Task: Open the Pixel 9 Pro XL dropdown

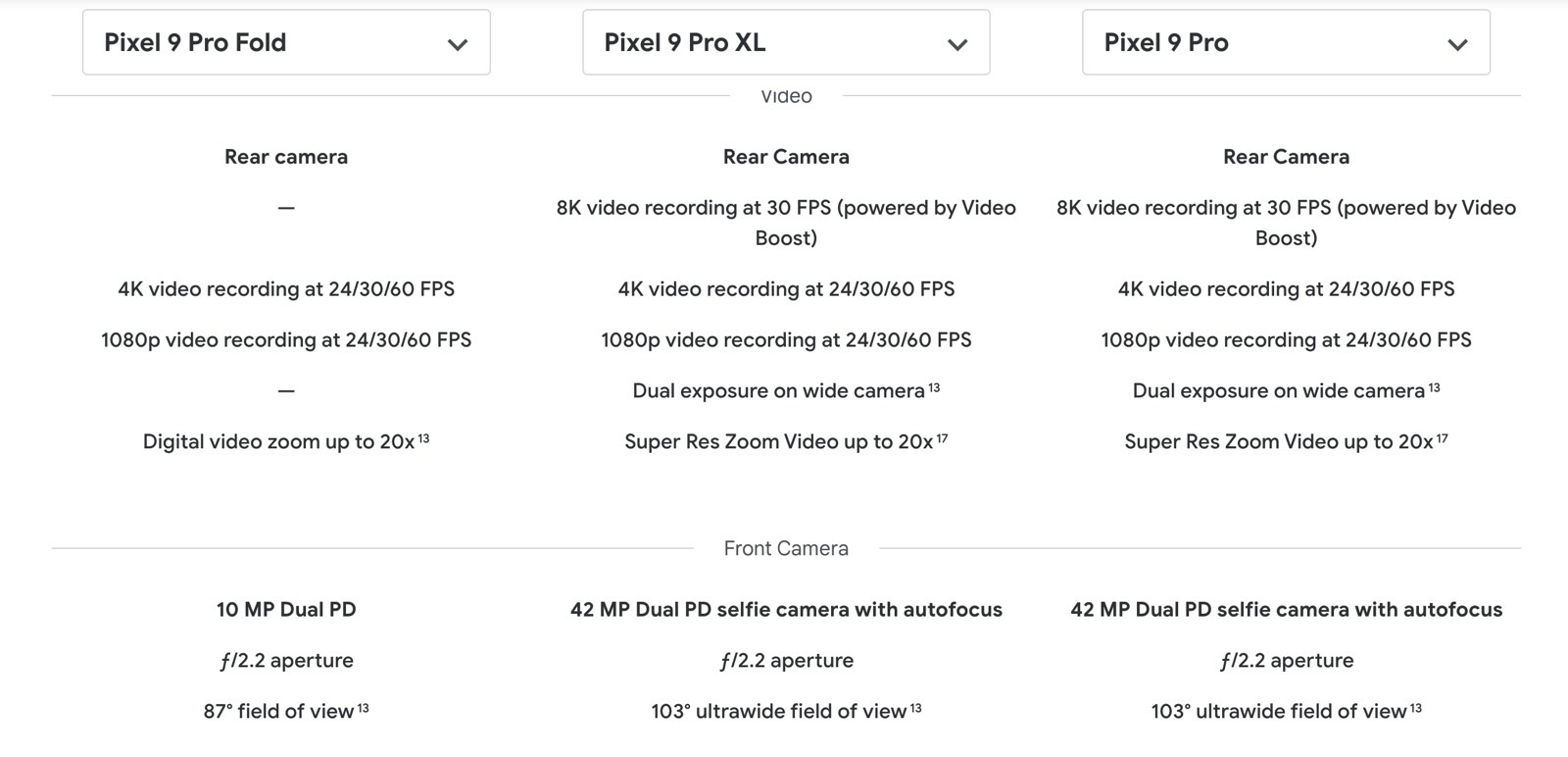Action: click(x=786, y=42)
